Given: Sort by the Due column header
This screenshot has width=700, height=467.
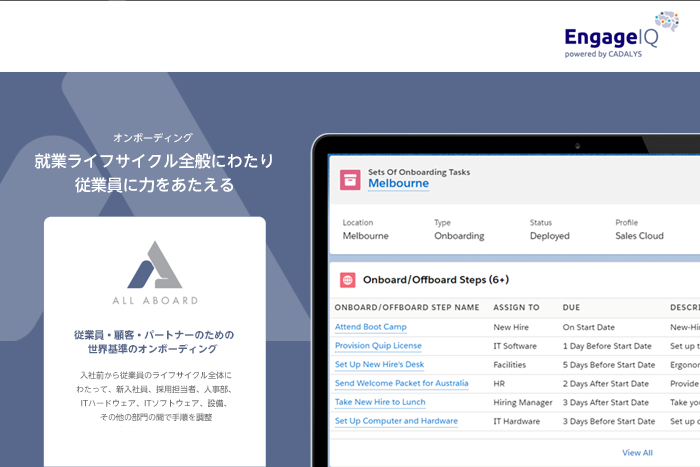Looking at the screenshot, I should (571, 308).
